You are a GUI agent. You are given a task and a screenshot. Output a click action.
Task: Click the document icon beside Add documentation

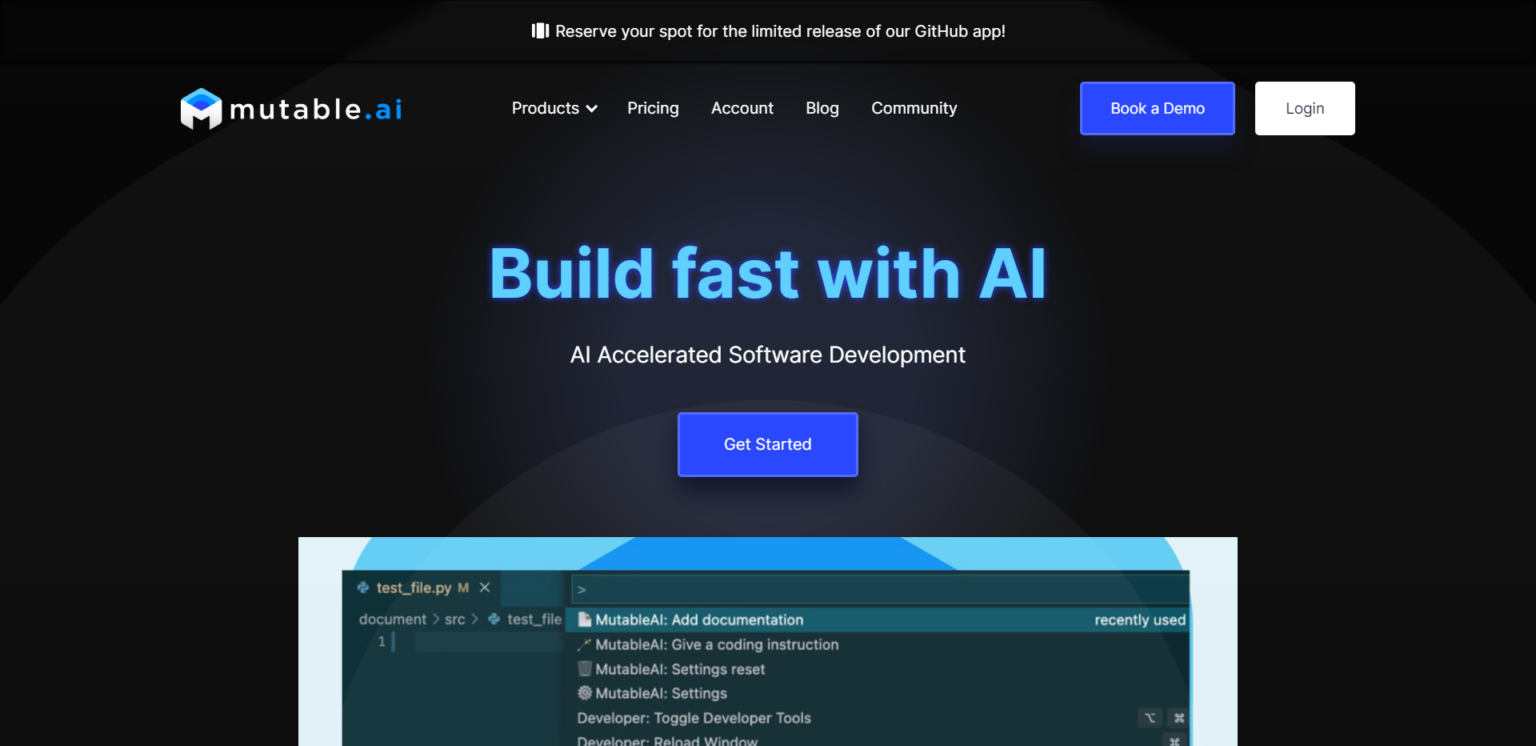pyautogui.click(x=584, y=619)
